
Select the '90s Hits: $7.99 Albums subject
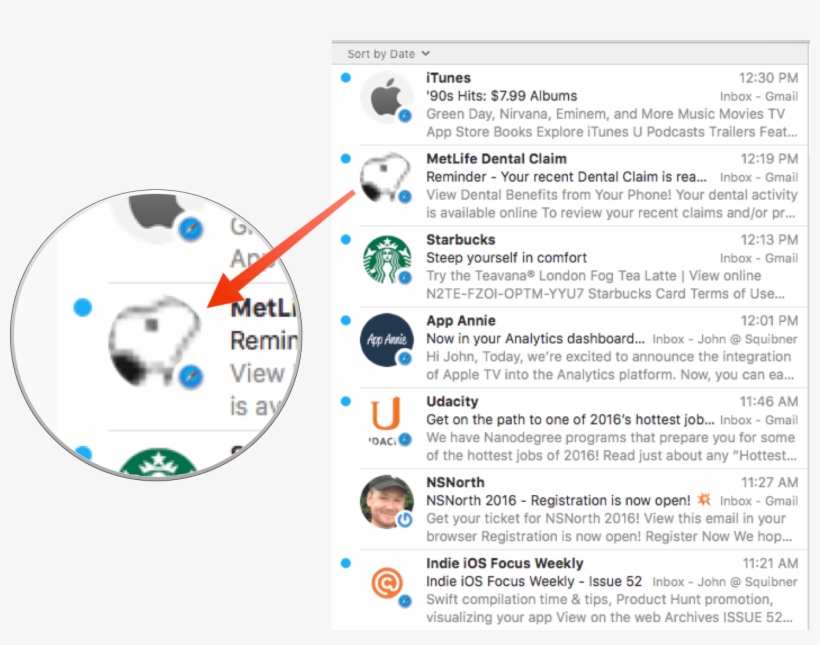tap(502, 96)
